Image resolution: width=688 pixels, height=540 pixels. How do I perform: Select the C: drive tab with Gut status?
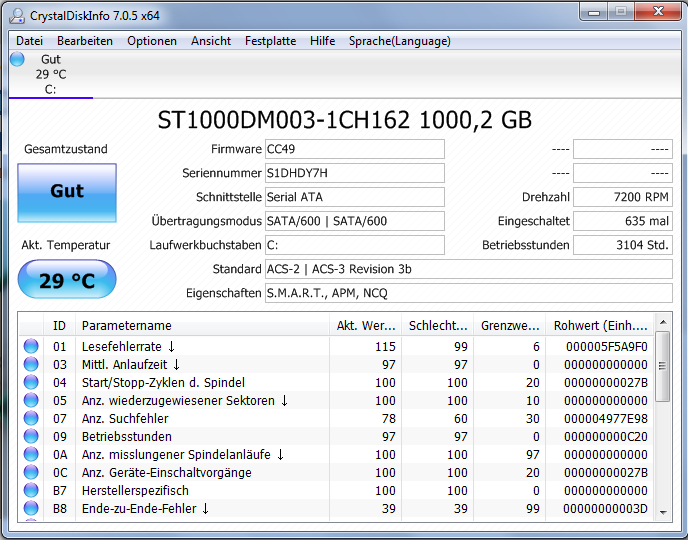[x=50, y=74]
